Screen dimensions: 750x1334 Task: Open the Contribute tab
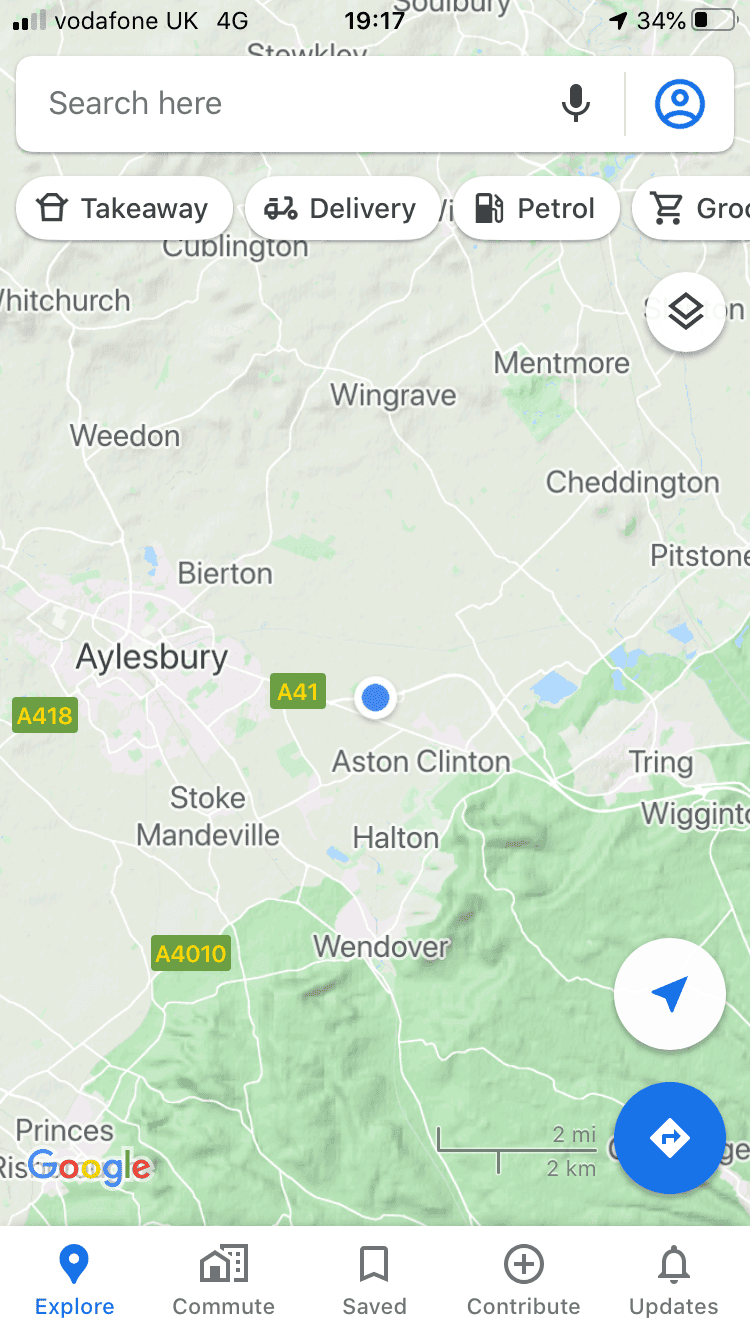pyautogui.click(x=524, y=1280)
